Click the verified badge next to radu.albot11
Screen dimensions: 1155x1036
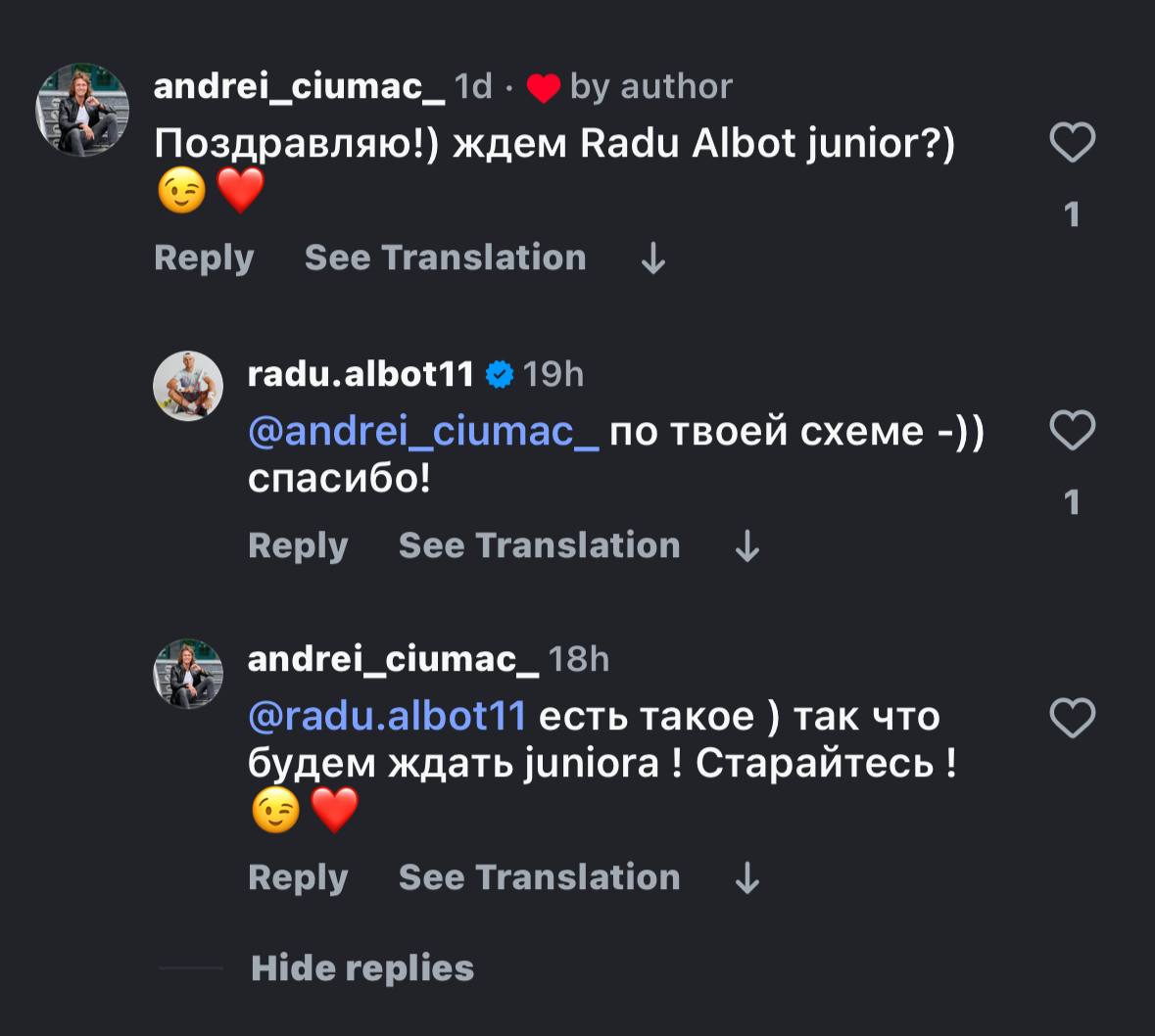500,375
